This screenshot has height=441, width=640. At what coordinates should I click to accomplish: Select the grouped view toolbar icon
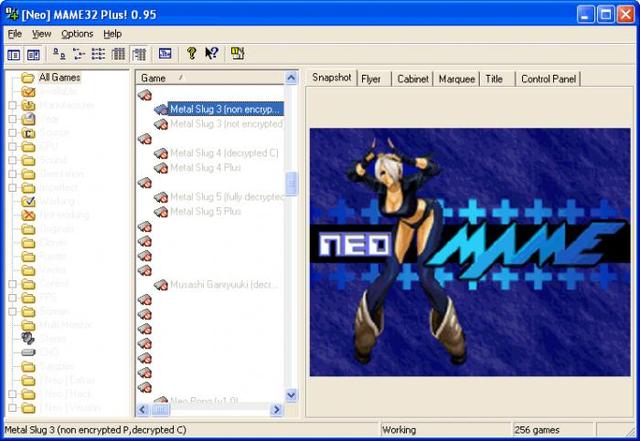tap(140, 54)
